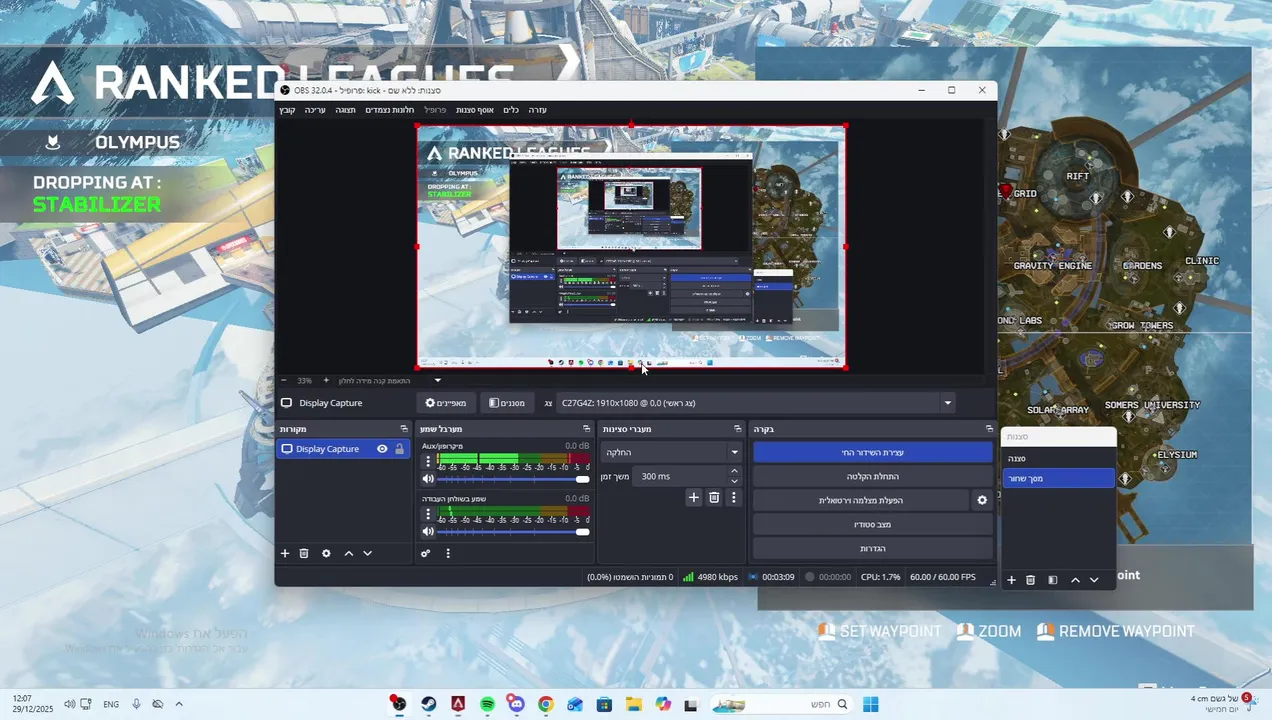Viewport: 1272px width, 720px height.
Task: Open virtual camera settings gear
Action: (982, 500)
